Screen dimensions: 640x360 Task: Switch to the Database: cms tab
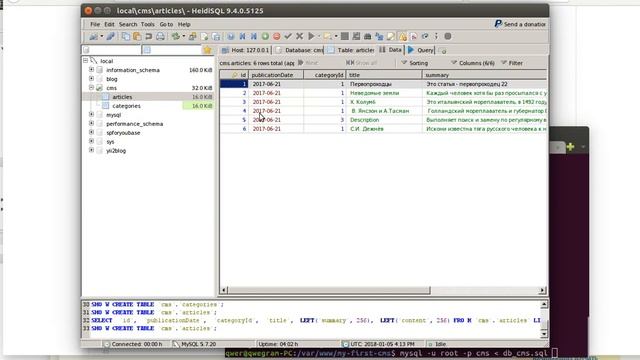coord(299,50)
